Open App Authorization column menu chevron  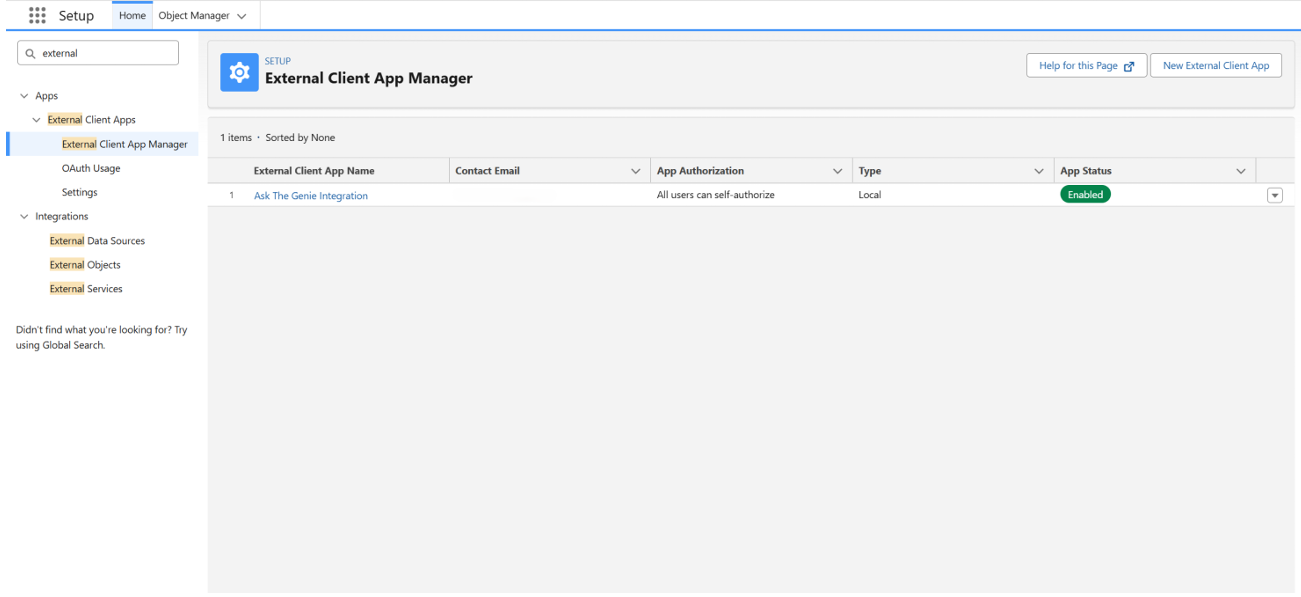(838, 171)
